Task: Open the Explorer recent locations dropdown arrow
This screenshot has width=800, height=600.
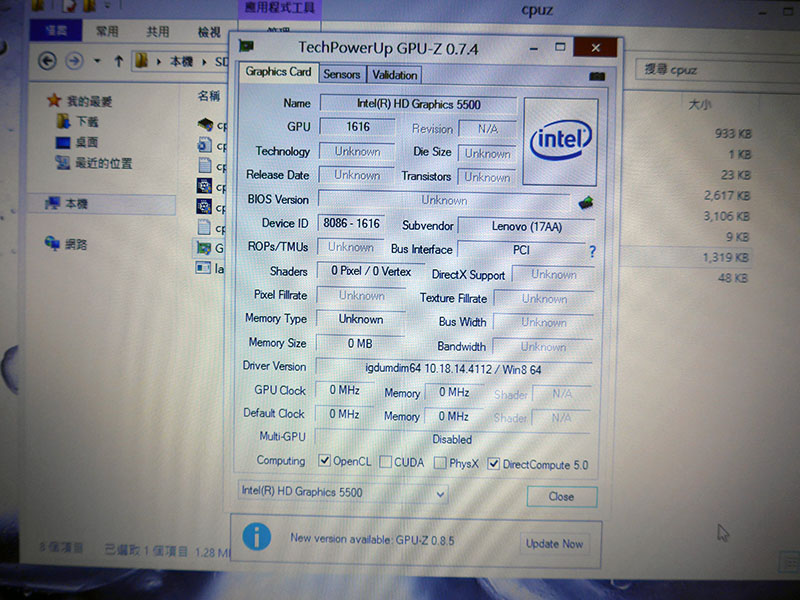Action: point(97,61)
